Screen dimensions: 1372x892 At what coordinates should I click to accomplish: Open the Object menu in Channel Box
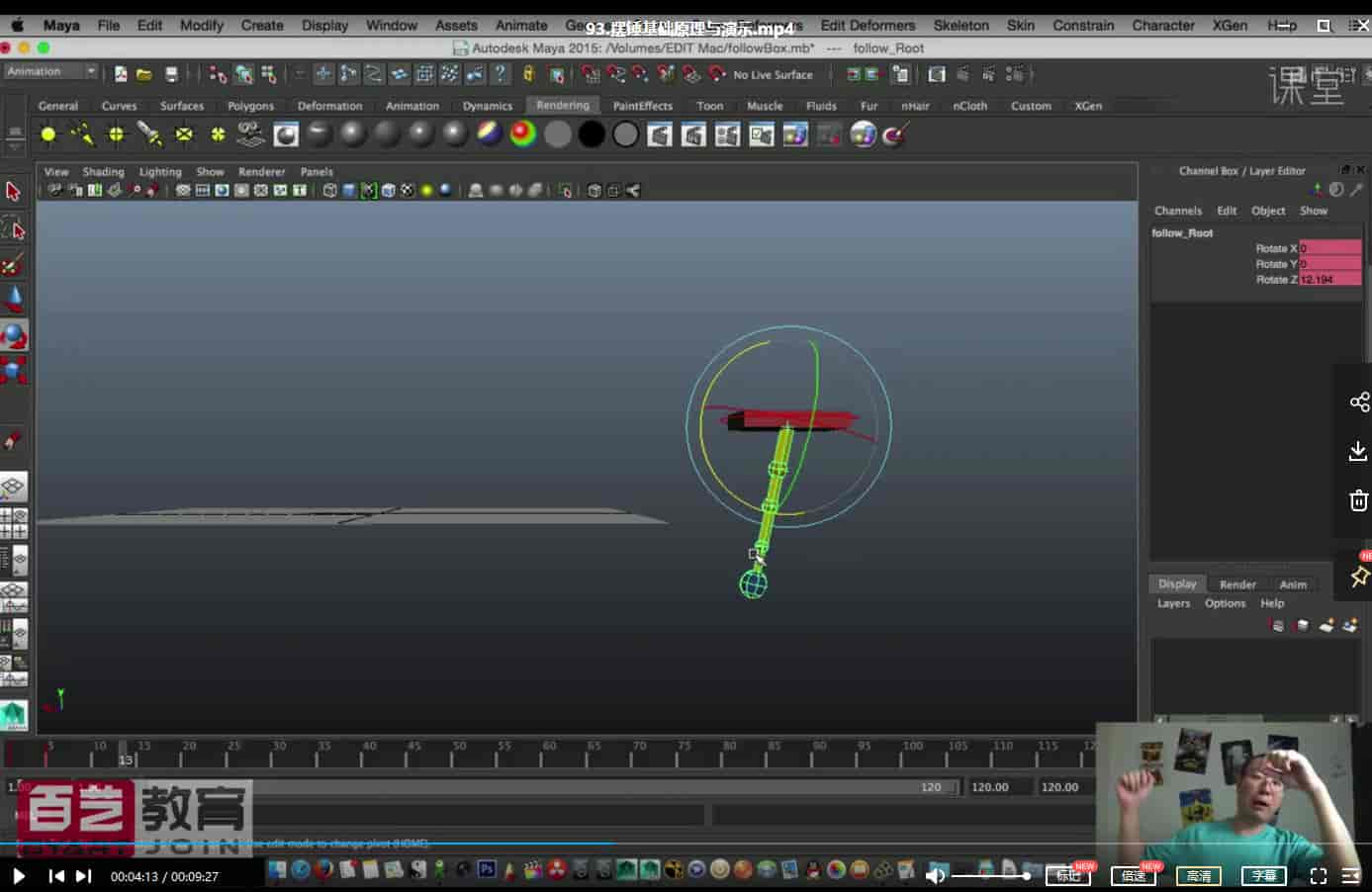(x=1268, y=211)
